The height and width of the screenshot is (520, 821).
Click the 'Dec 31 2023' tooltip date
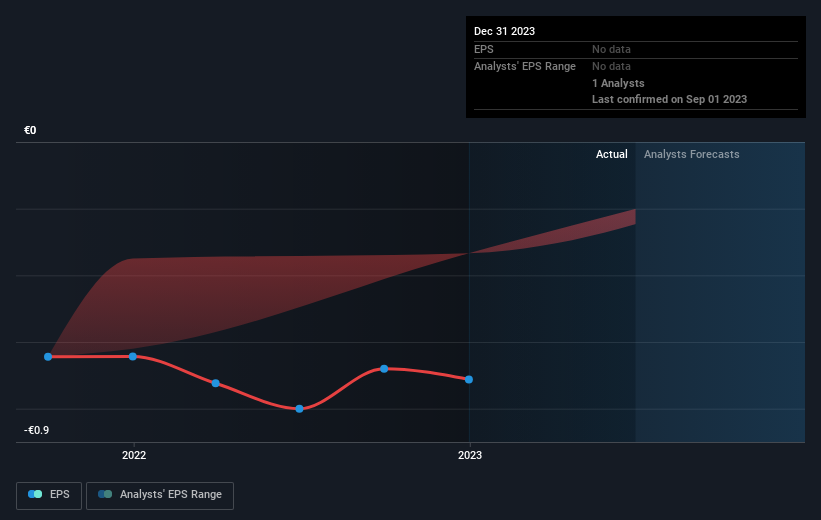click(504, 31)
